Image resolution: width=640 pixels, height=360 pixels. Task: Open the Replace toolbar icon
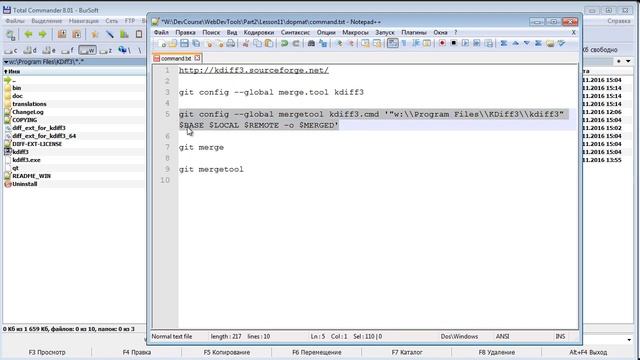click(x=323, y=43)
